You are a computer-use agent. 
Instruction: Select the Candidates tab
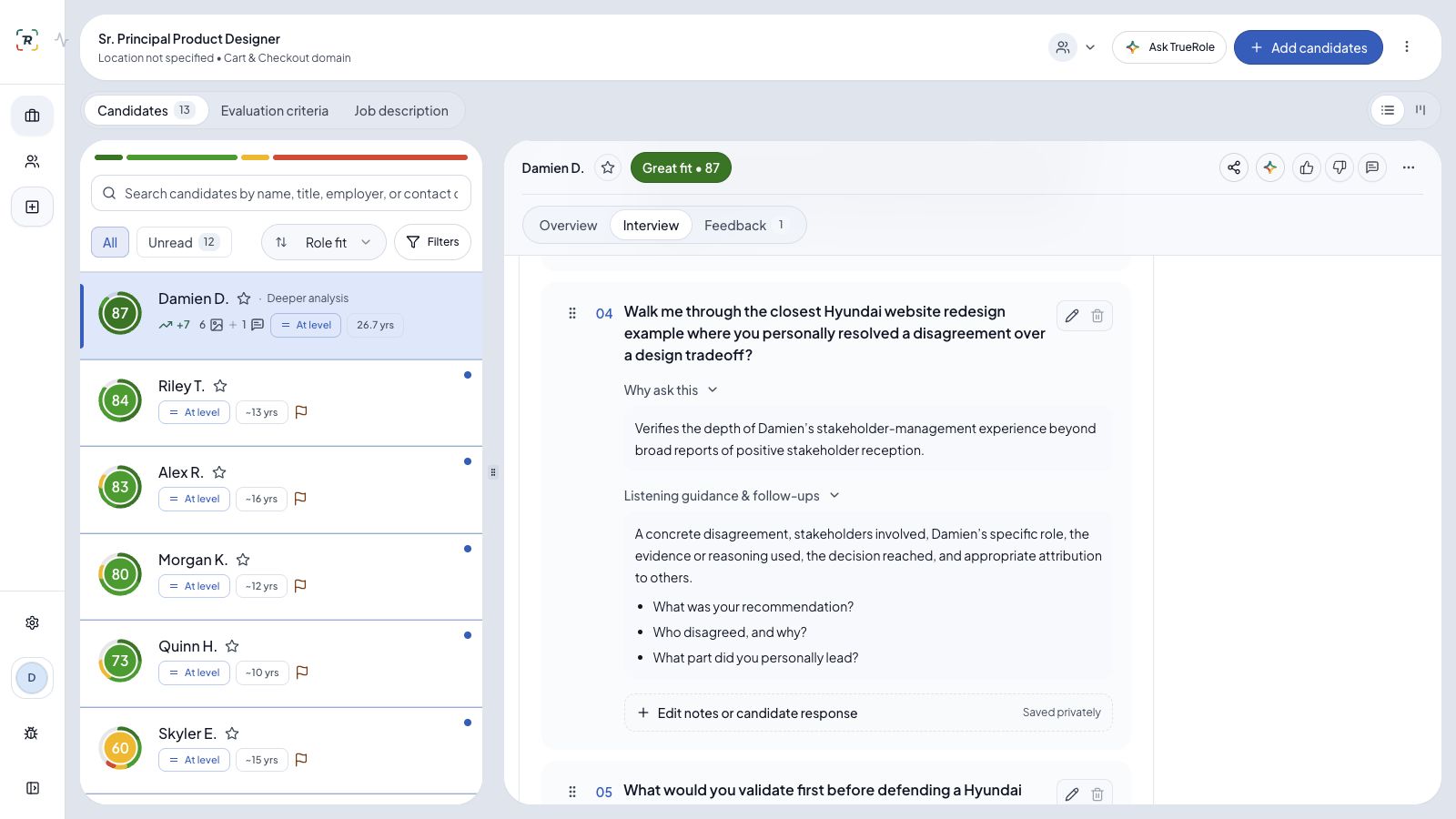146,110
